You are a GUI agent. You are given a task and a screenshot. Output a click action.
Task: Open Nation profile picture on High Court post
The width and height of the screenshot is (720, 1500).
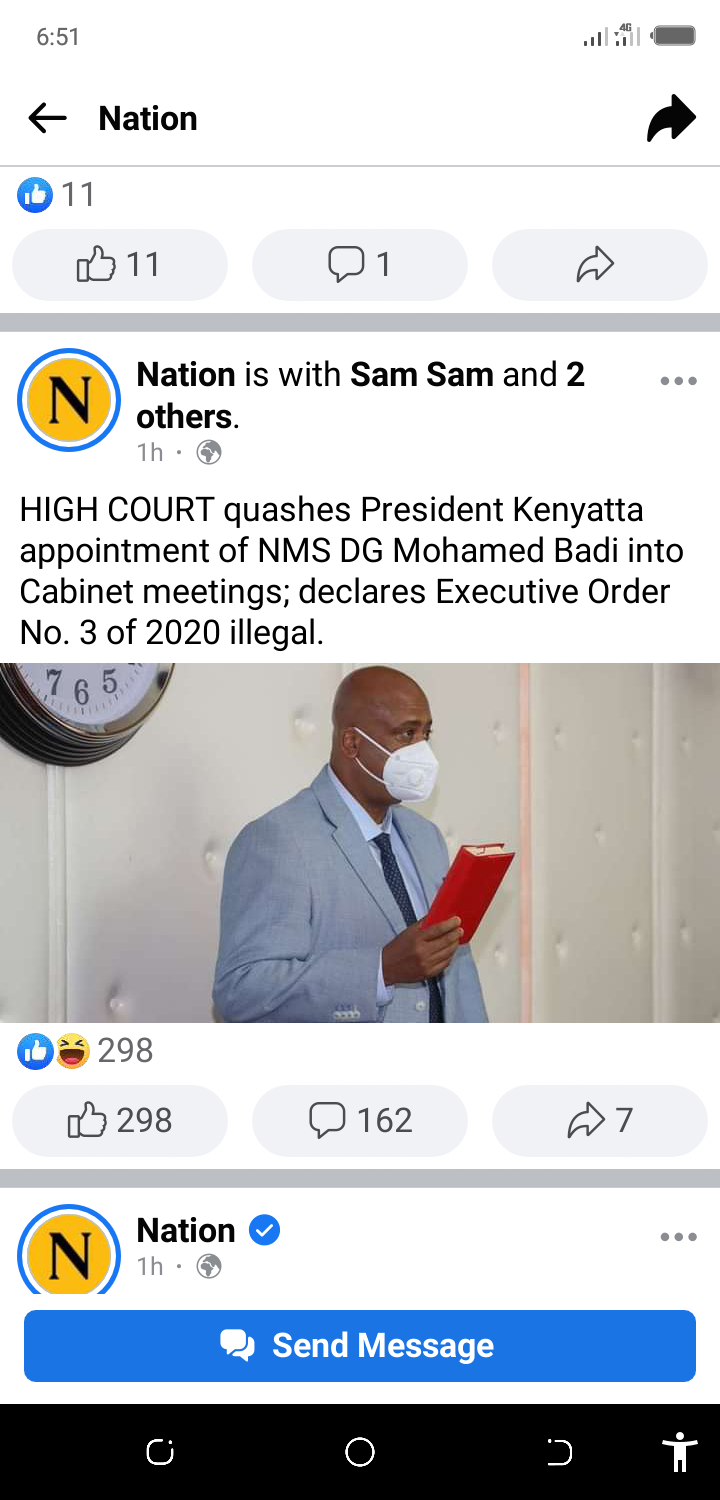(69, 400)
